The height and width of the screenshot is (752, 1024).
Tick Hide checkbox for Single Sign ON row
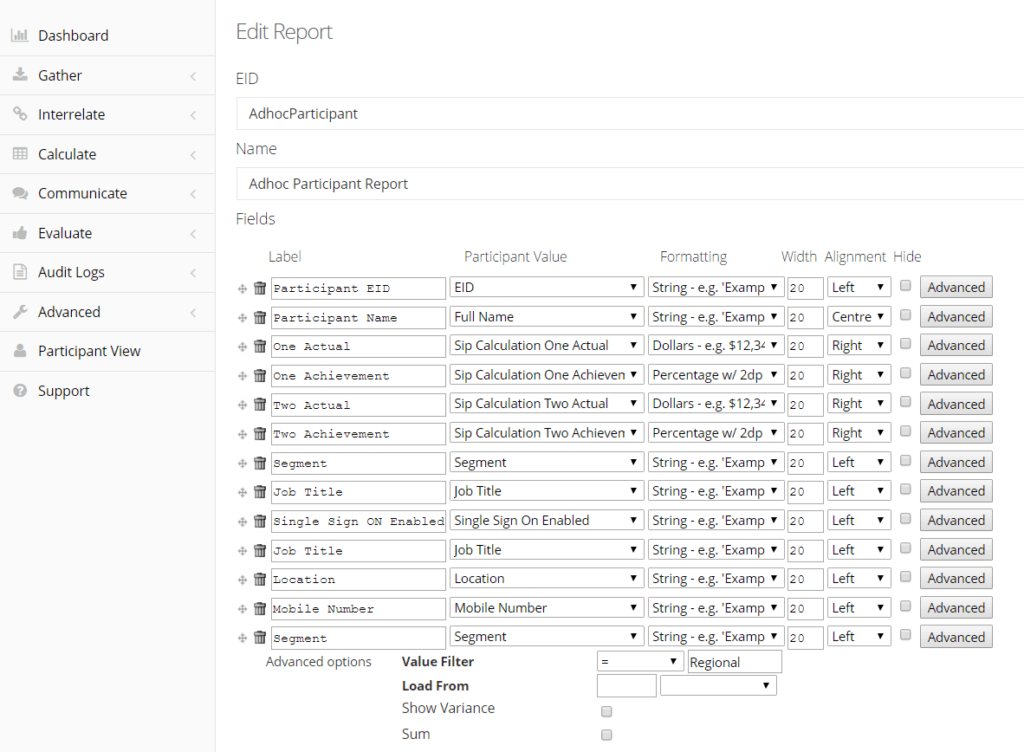(x=905, y=518)
